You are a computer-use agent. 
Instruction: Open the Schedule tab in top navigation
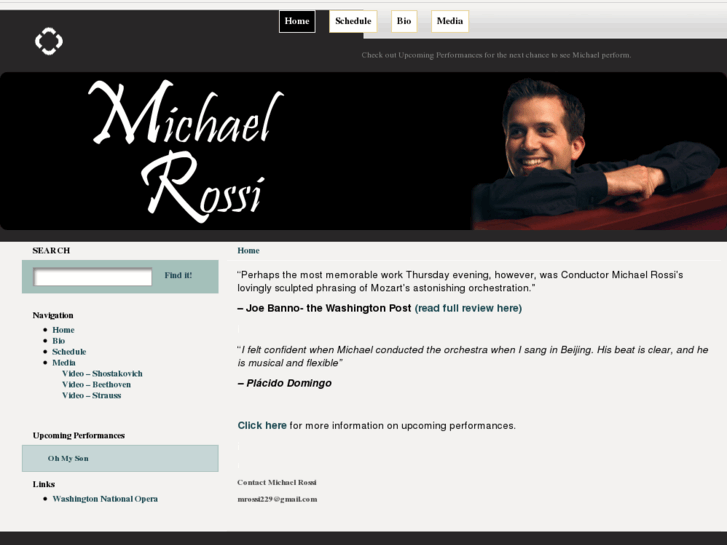pos(353,21)
